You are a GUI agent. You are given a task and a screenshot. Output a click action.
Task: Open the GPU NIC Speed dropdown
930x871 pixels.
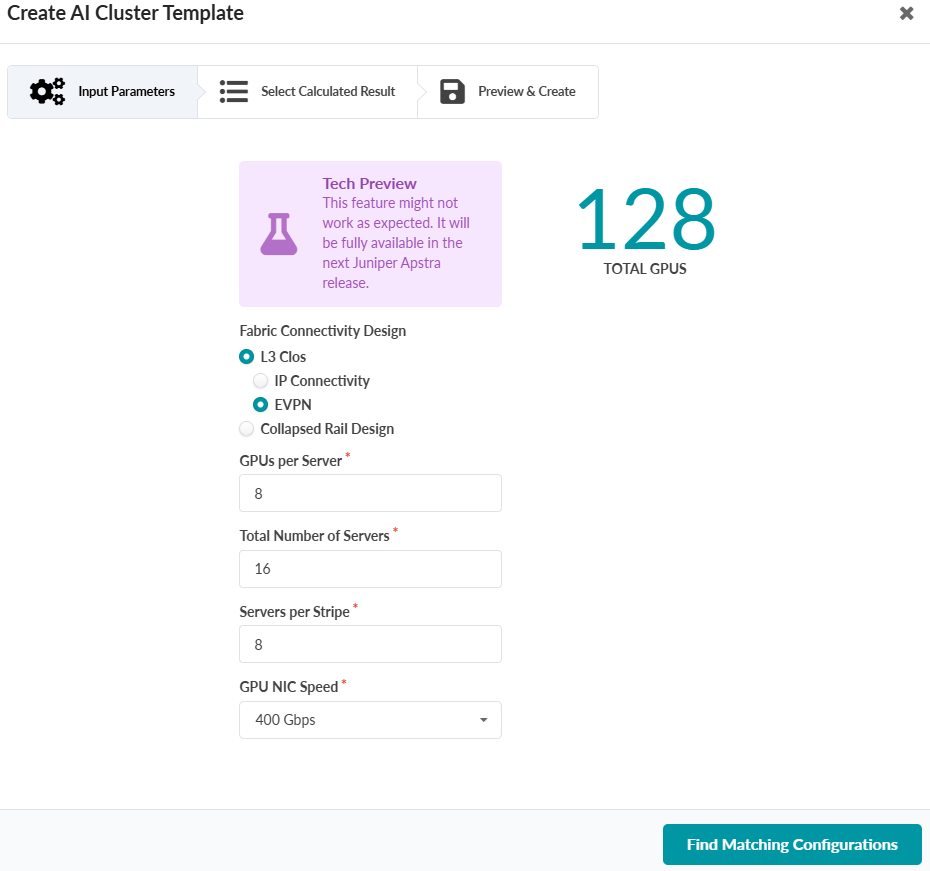pos(370,720)
